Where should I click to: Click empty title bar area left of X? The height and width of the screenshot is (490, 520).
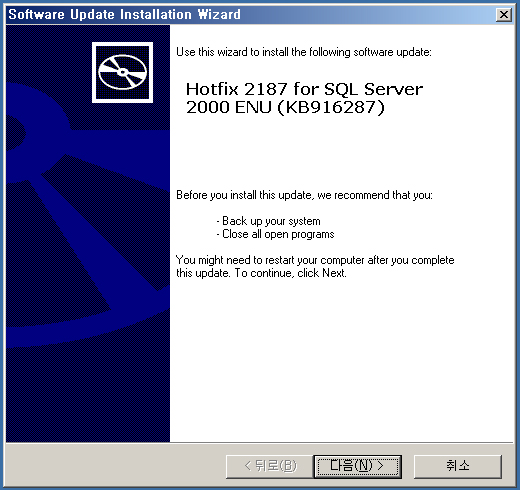[x=367, y=15]
